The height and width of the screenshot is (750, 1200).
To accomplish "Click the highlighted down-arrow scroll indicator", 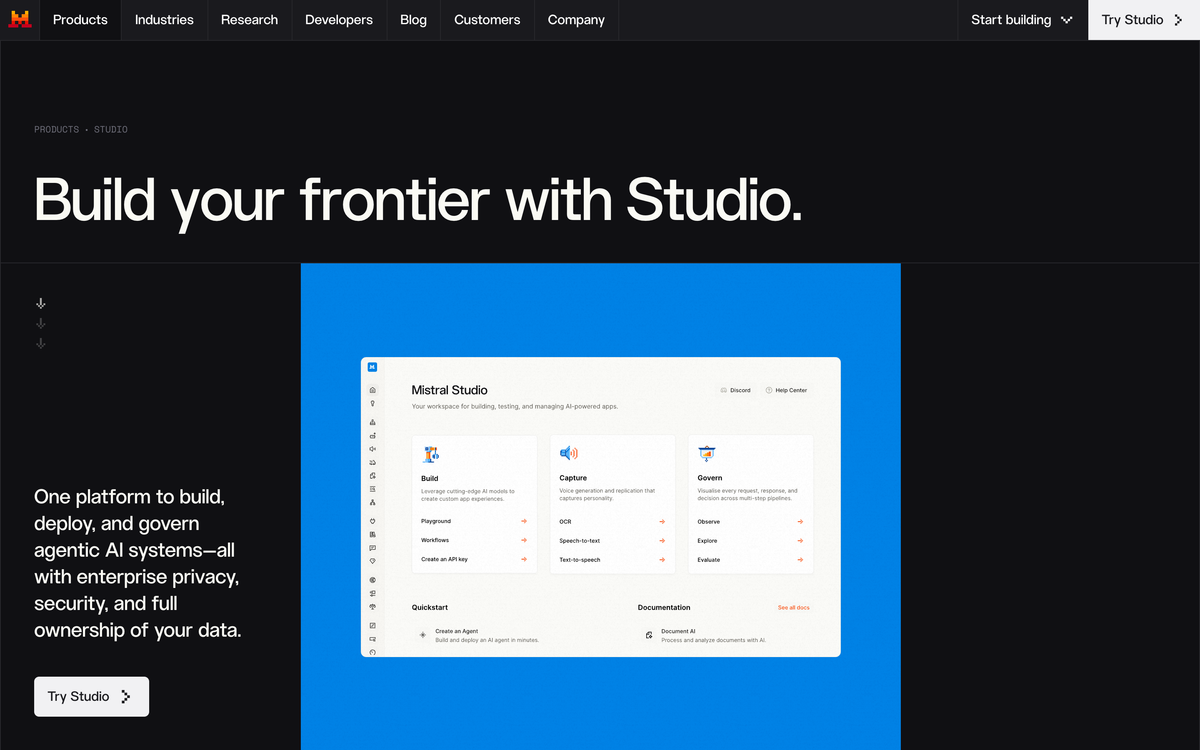I will pos(41,303).
